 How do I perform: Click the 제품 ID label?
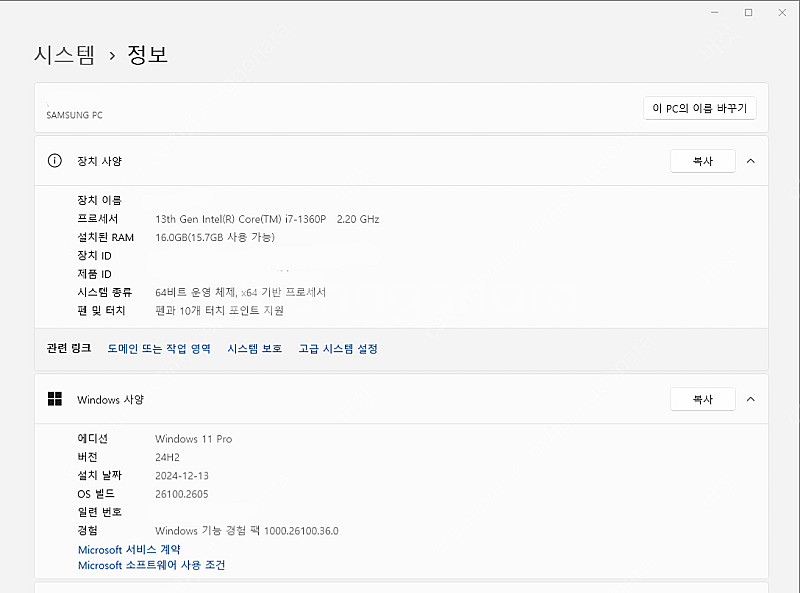tap(94, 274)
